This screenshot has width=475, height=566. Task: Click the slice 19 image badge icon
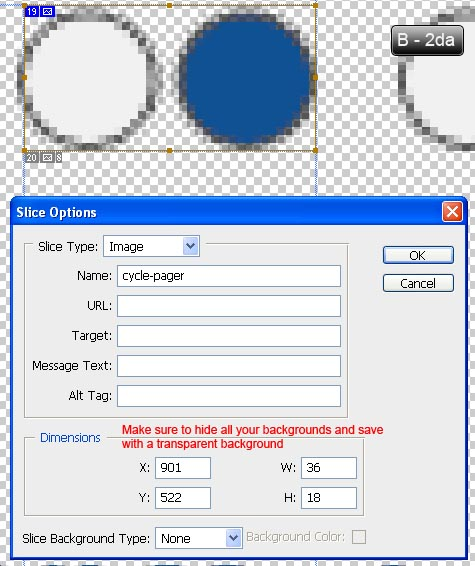pos(47,12)
